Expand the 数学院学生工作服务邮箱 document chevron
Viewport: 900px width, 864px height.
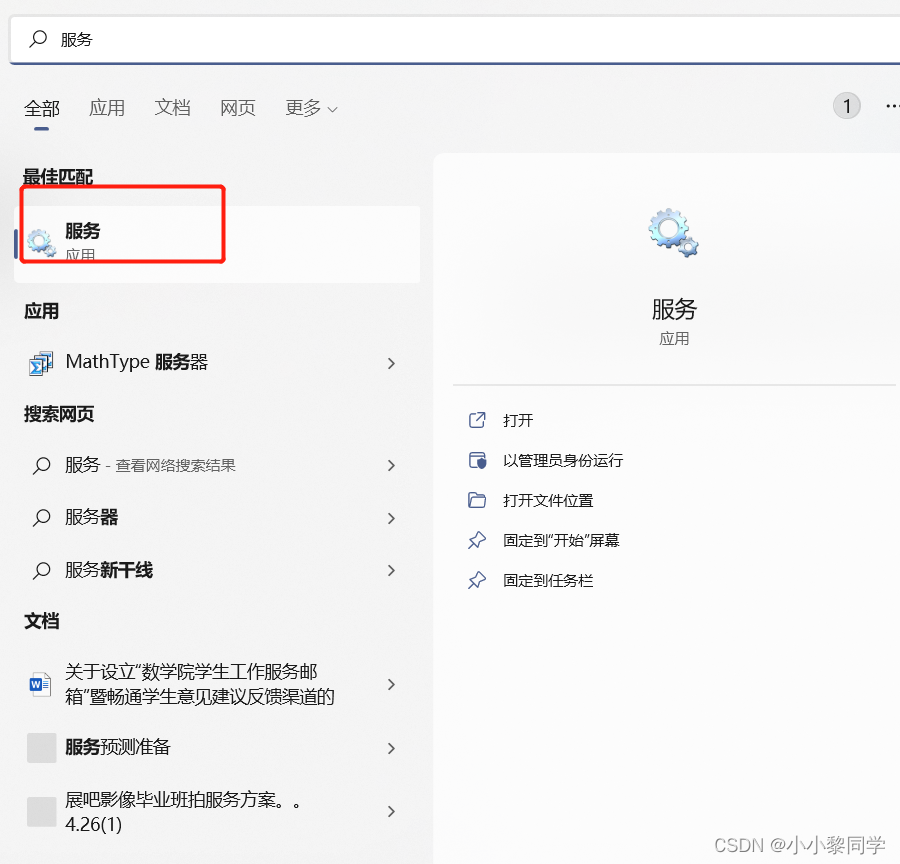click(x=391, y=684)
